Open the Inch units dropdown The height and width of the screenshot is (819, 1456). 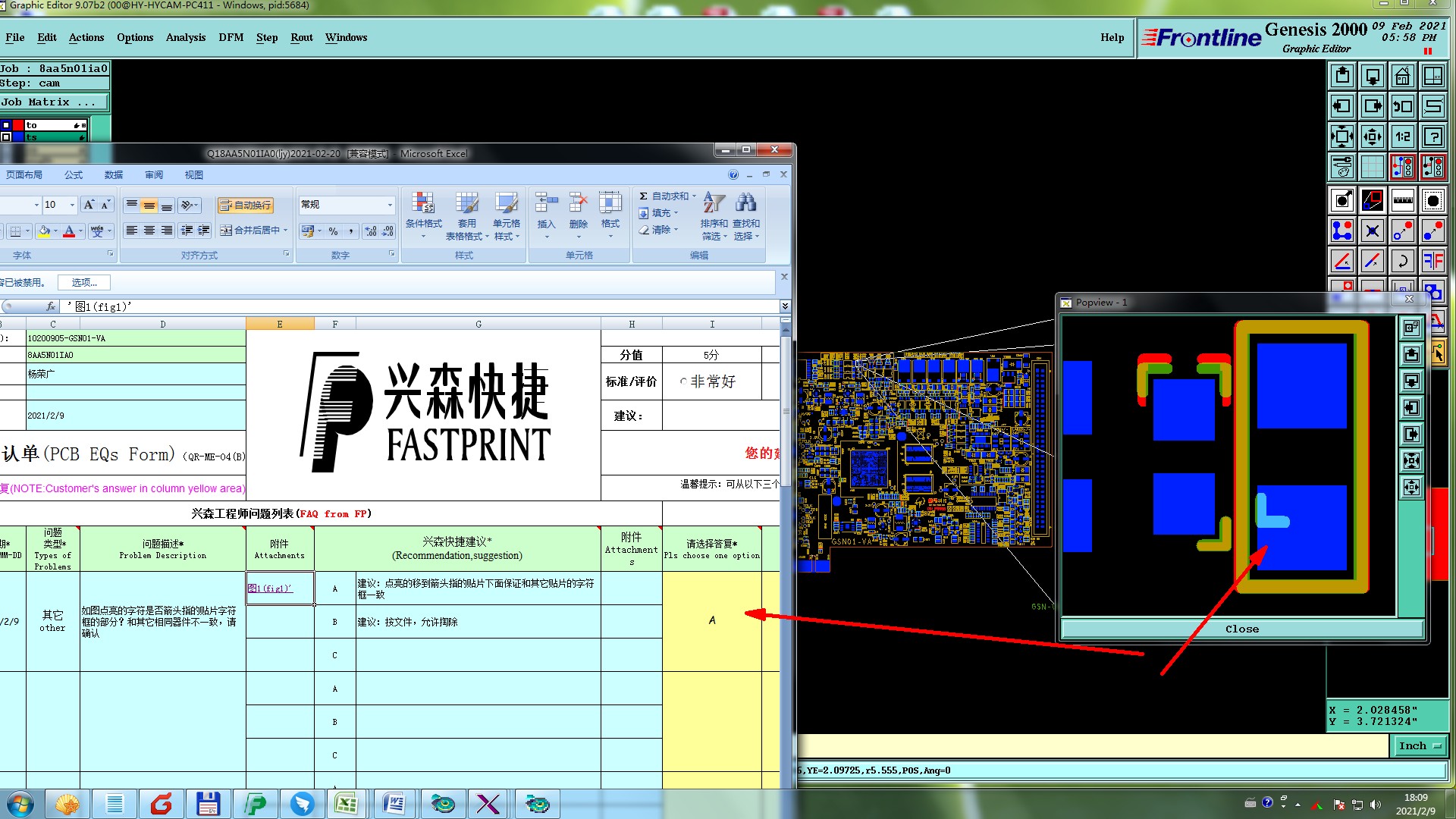pyautogui.click(x=1419, y=746)
